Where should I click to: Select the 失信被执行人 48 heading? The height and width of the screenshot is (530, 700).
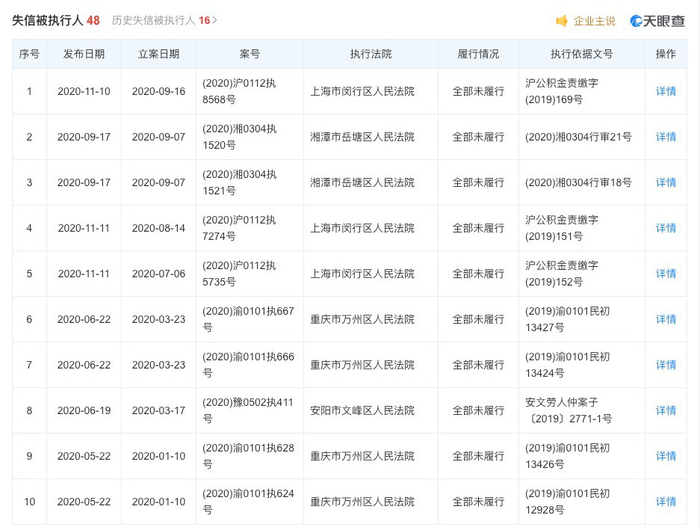[x=56, y=20]
